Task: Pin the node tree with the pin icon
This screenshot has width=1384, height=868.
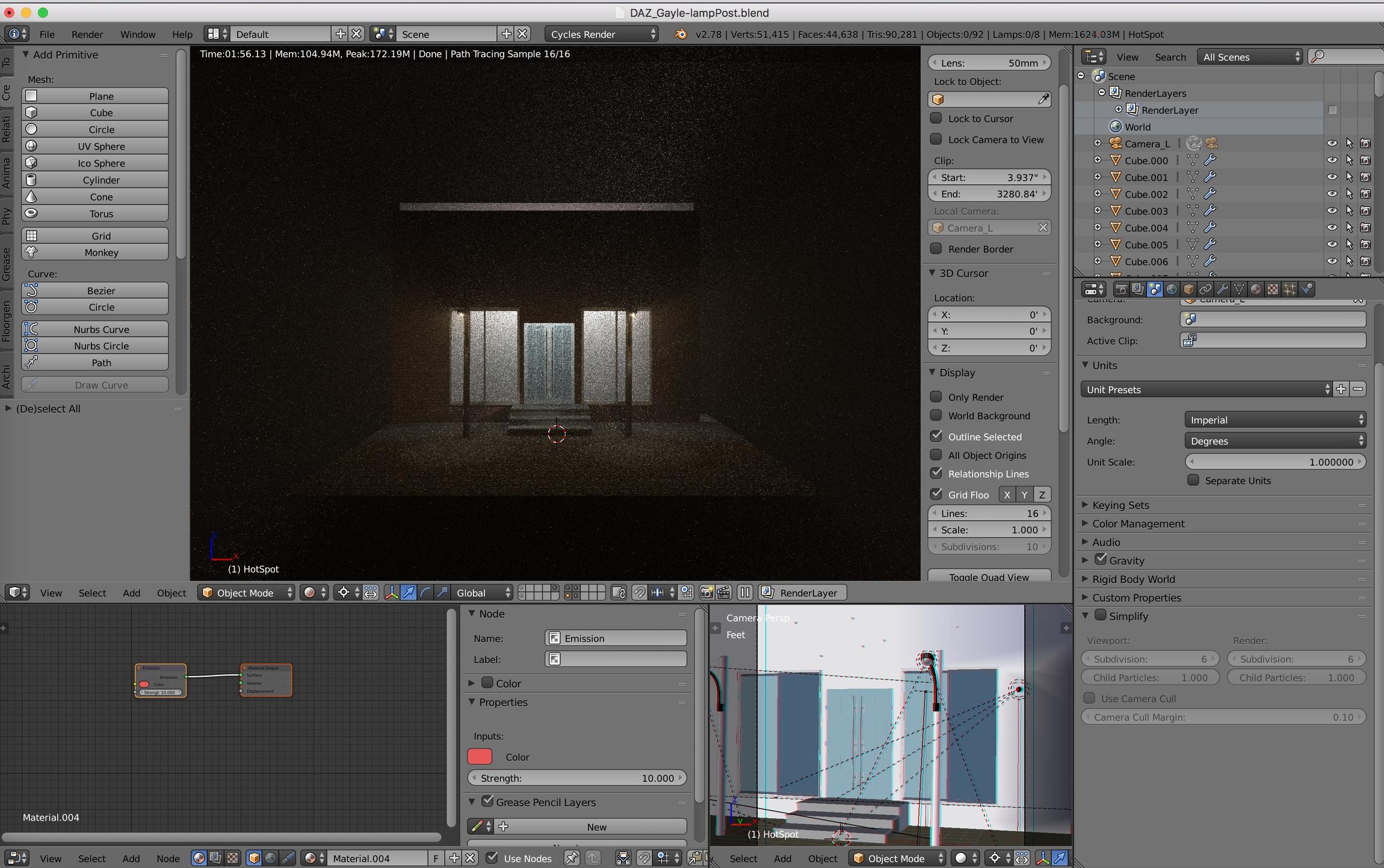Action: (x=572, y=858)
